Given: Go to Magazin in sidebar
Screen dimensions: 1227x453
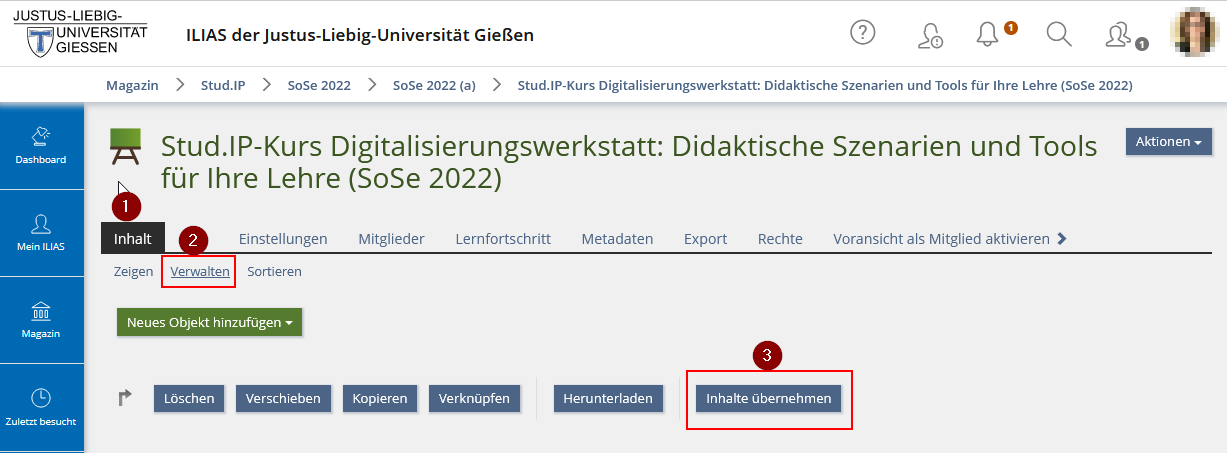Looking at the screenshot, I should click(x=41, y=319).
